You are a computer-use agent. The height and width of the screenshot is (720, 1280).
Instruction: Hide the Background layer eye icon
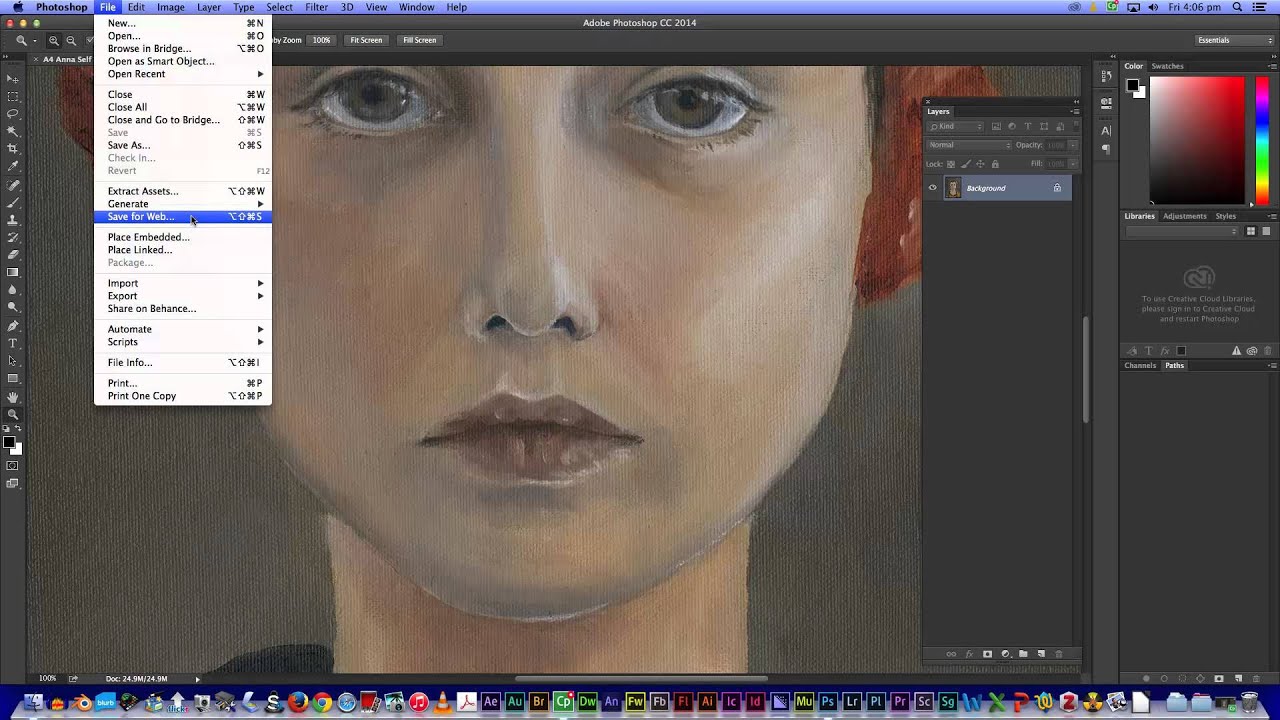933,188
